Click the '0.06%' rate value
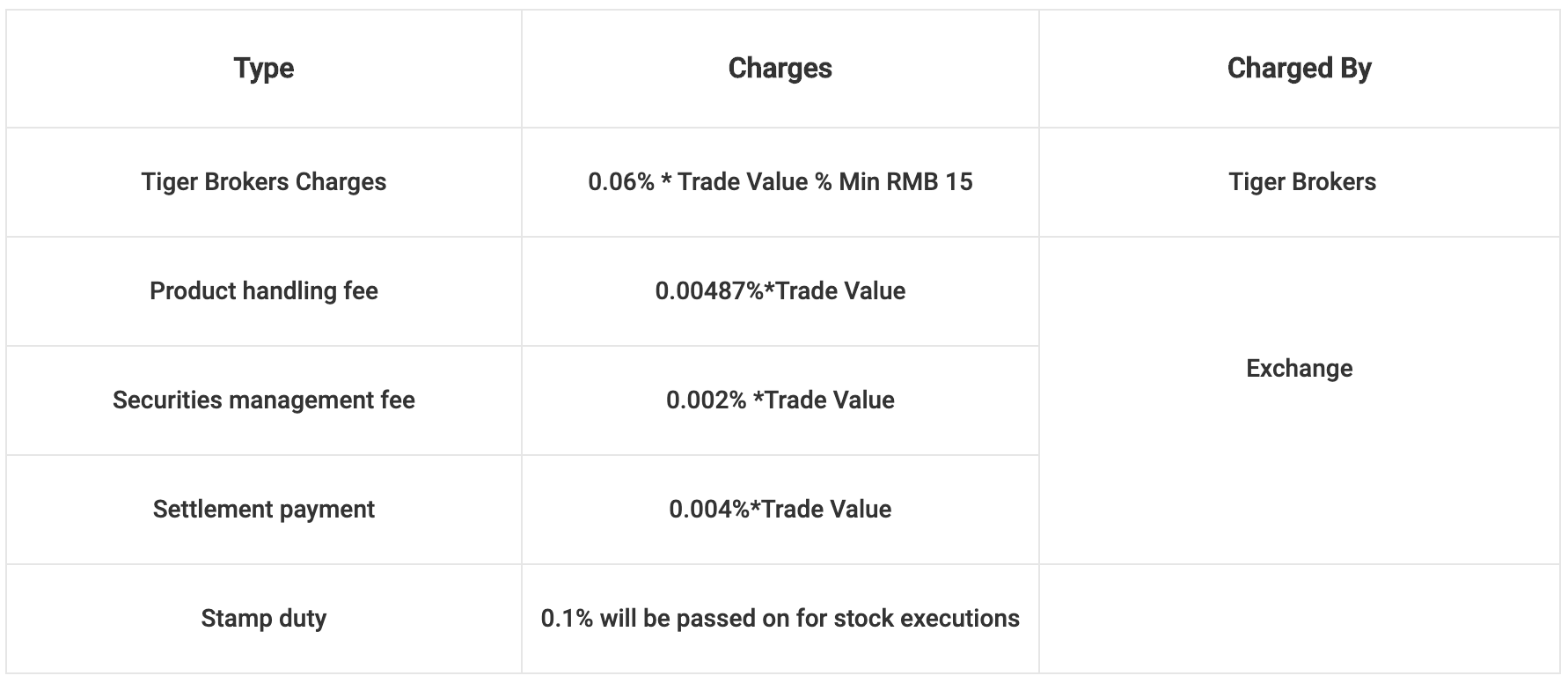 coord(621,182)
